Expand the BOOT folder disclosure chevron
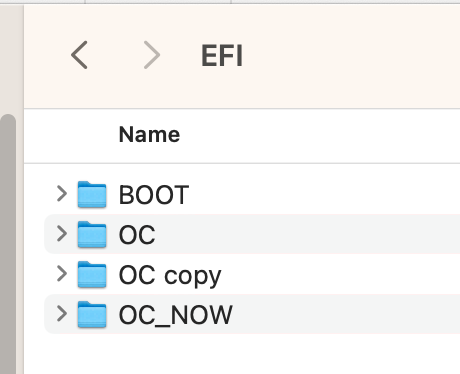This screenshot has width=460, height=374. click(62, 194)
